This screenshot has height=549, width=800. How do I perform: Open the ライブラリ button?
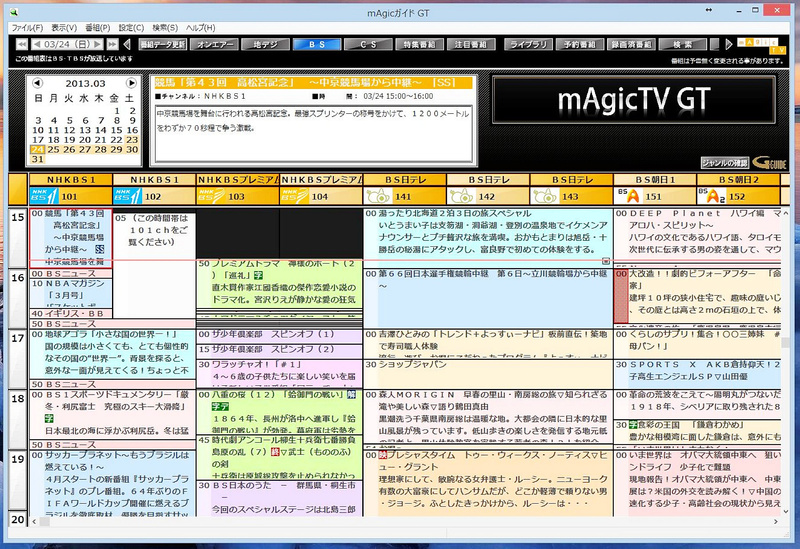coord(528,44)
